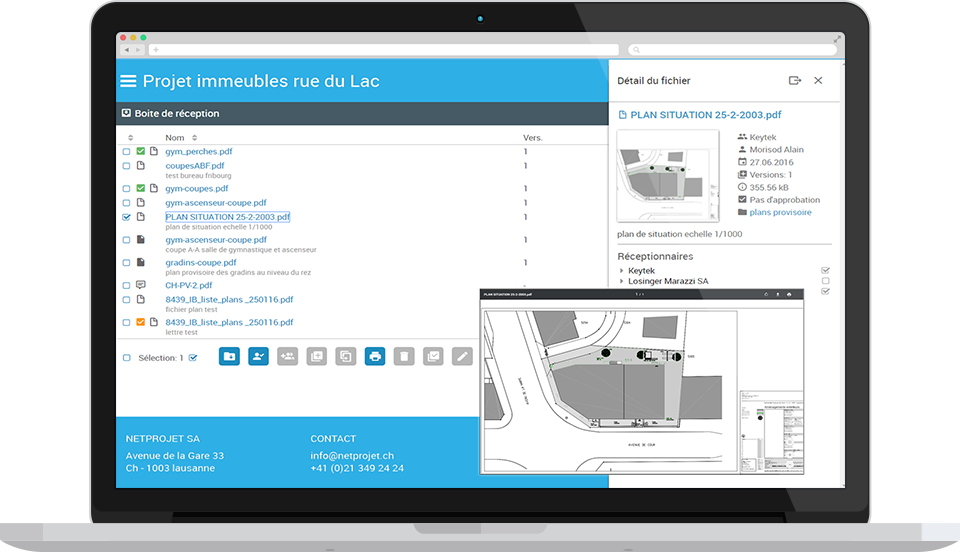Screen dimensions: 960x552
Task: Expand the Keytek recipient entry
Action: click(621, 271)
